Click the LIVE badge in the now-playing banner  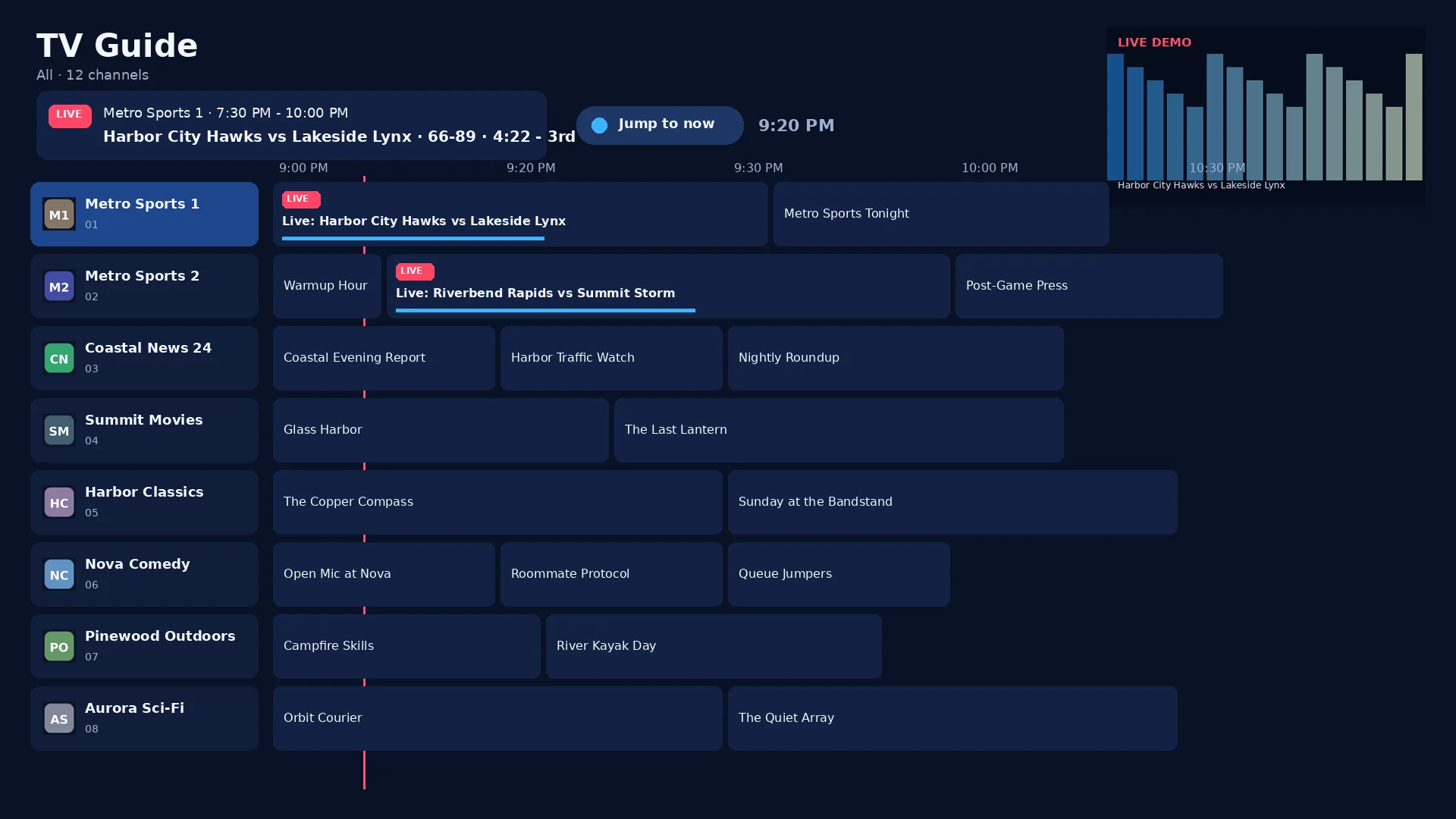(x=70, y=115)
